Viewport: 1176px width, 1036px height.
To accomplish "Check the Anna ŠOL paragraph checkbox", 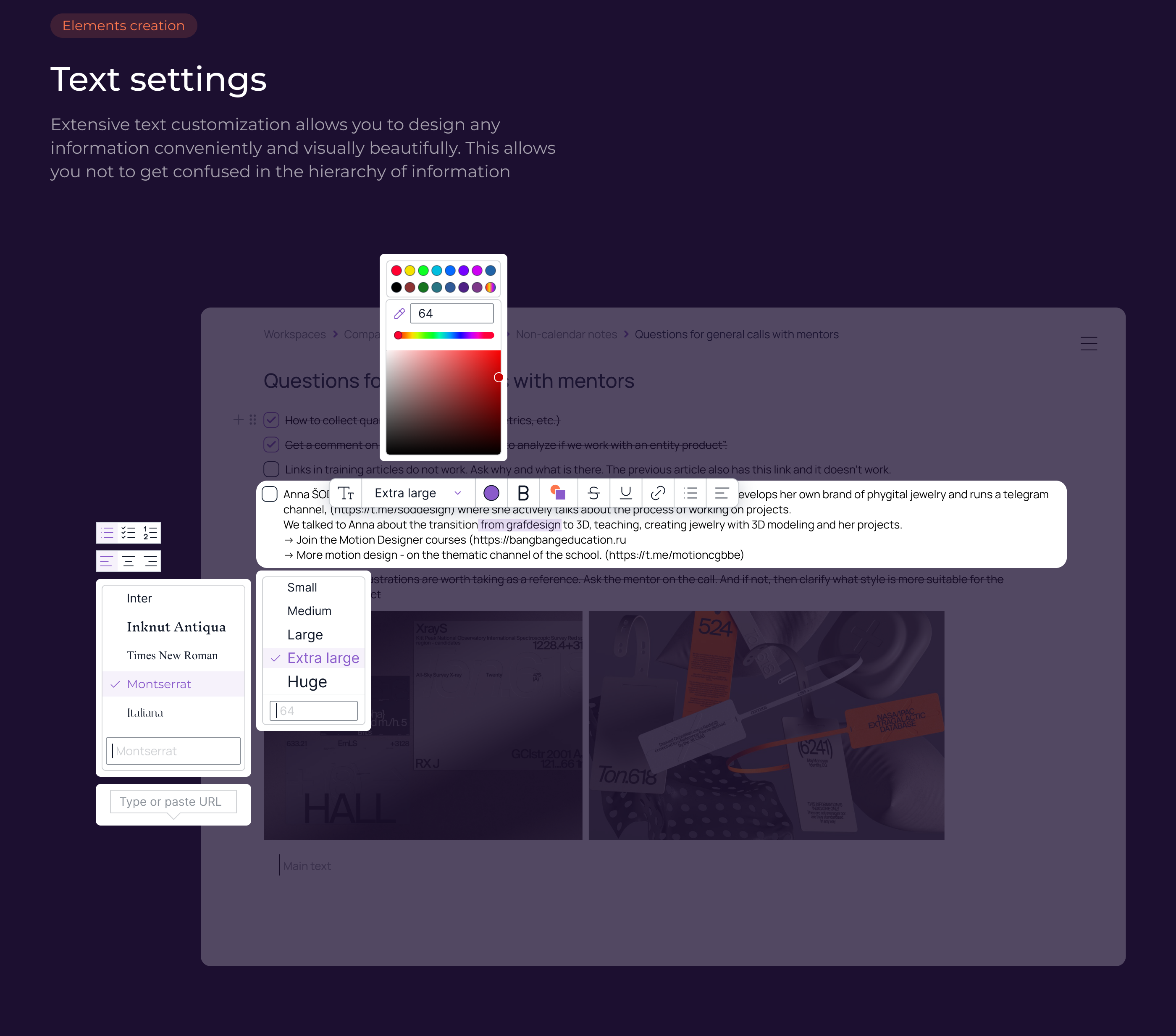I will (270, 494).
